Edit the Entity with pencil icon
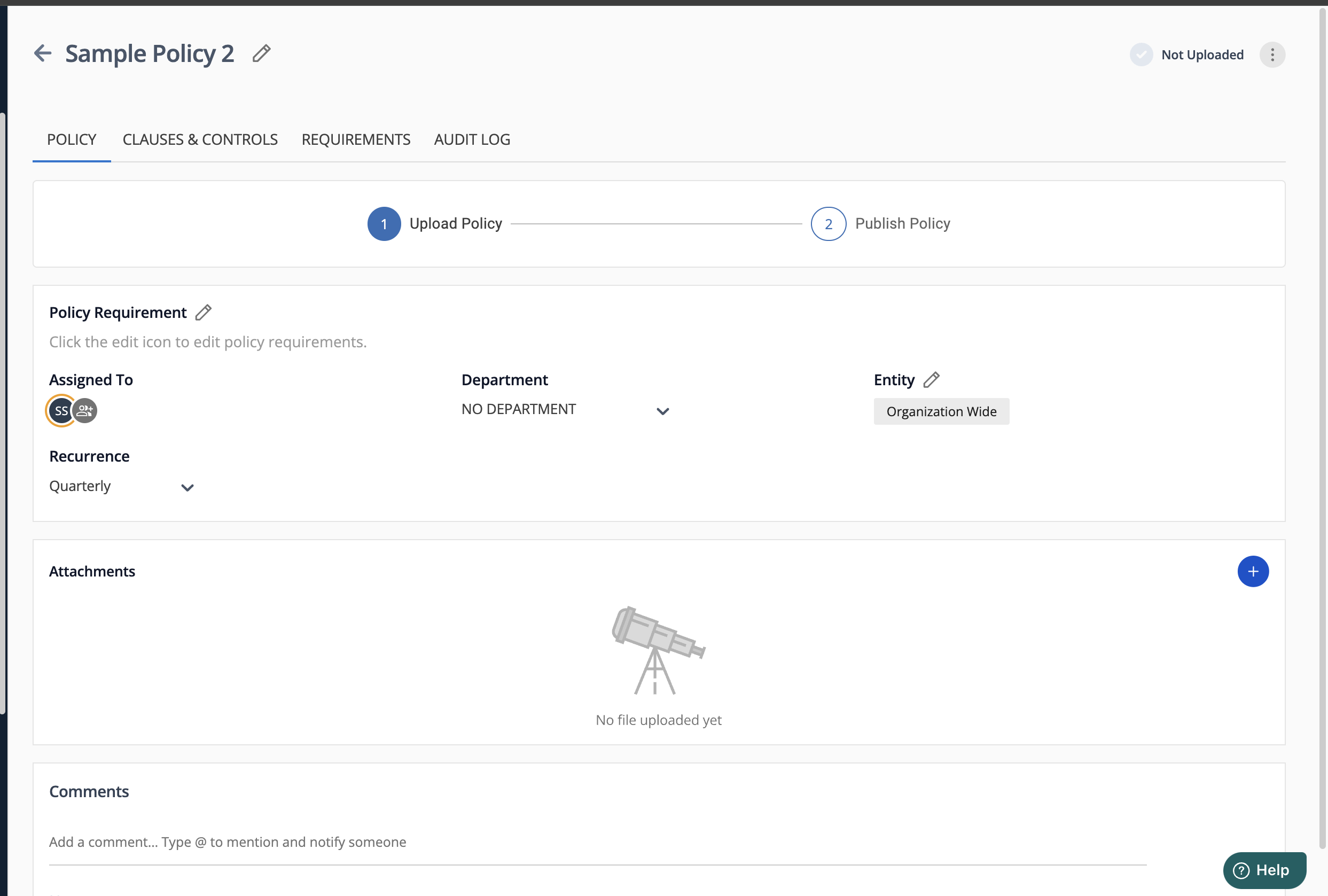This screenshot has height=896, width=1328. point(931,380)
